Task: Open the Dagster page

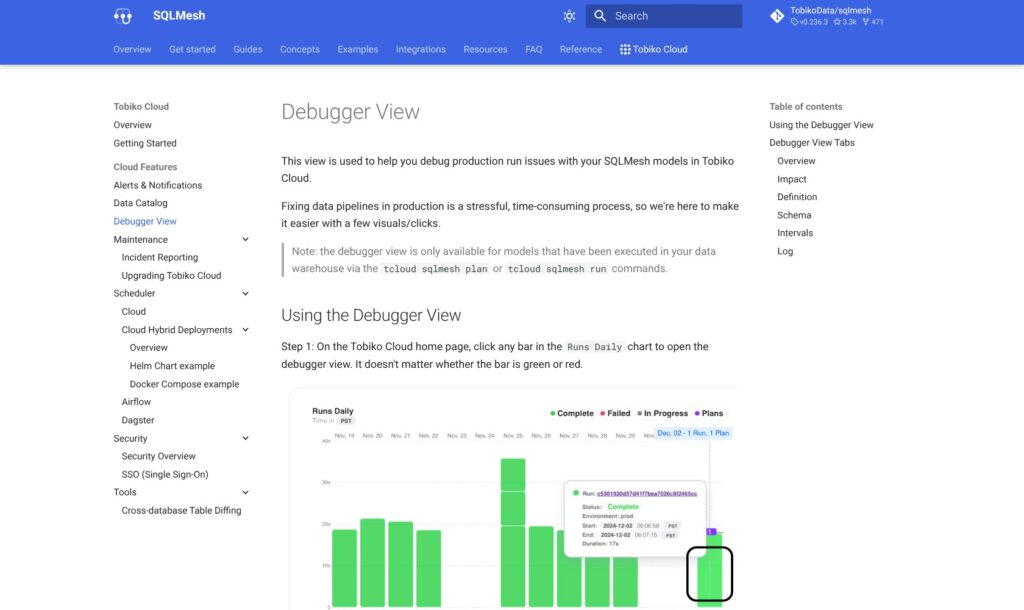Action: [x=138, y=420]
